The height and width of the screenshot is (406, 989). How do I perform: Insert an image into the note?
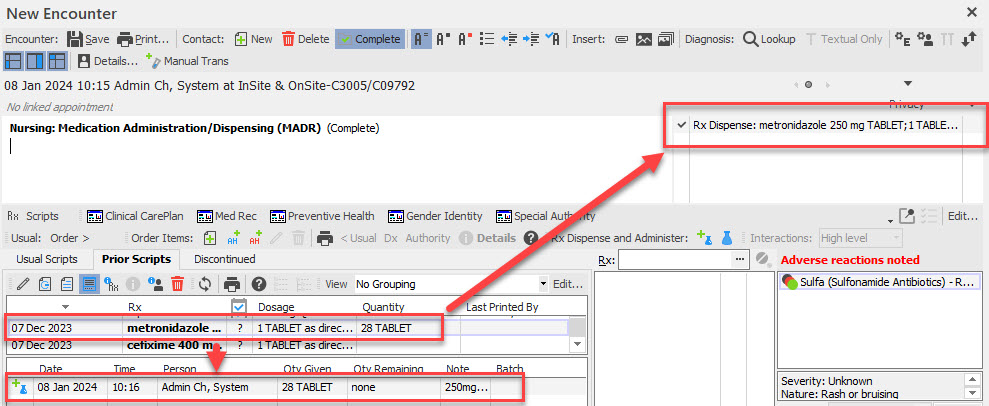[643, 39]
